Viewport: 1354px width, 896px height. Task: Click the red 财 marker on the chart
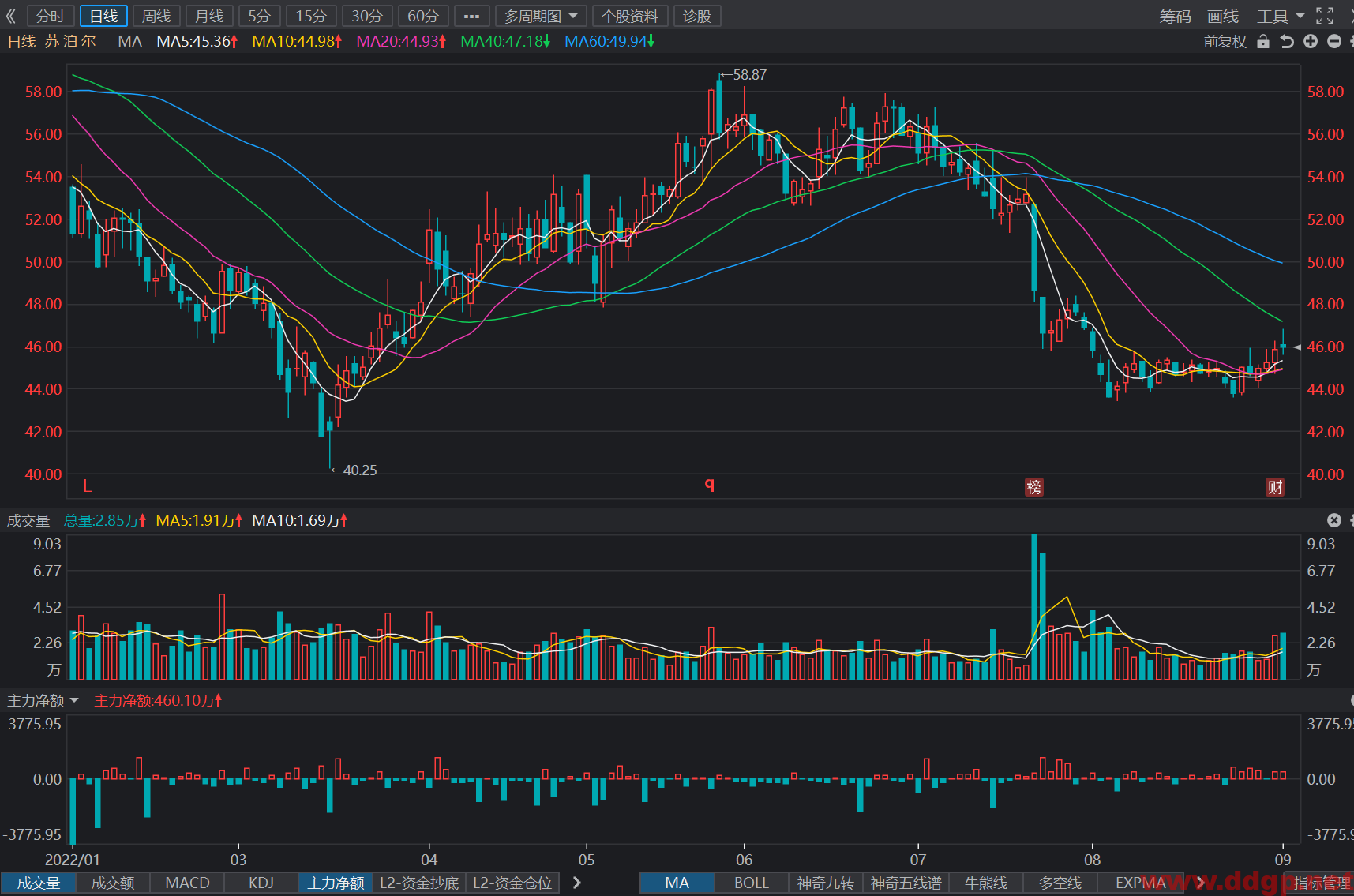coord(1275,487)
